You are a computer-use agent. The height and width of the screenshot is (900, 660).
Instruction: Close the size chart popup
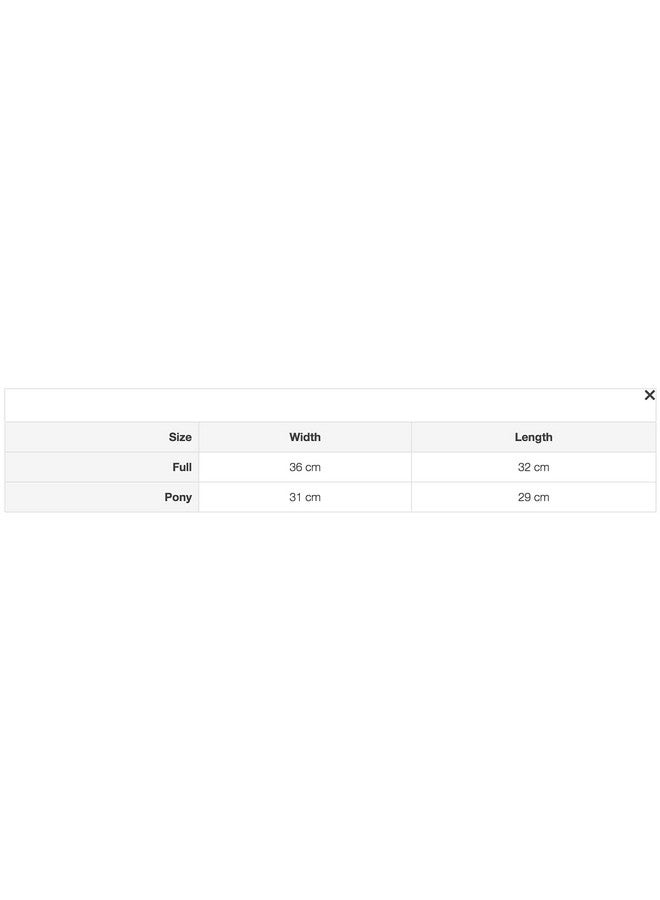pos(649,396)
